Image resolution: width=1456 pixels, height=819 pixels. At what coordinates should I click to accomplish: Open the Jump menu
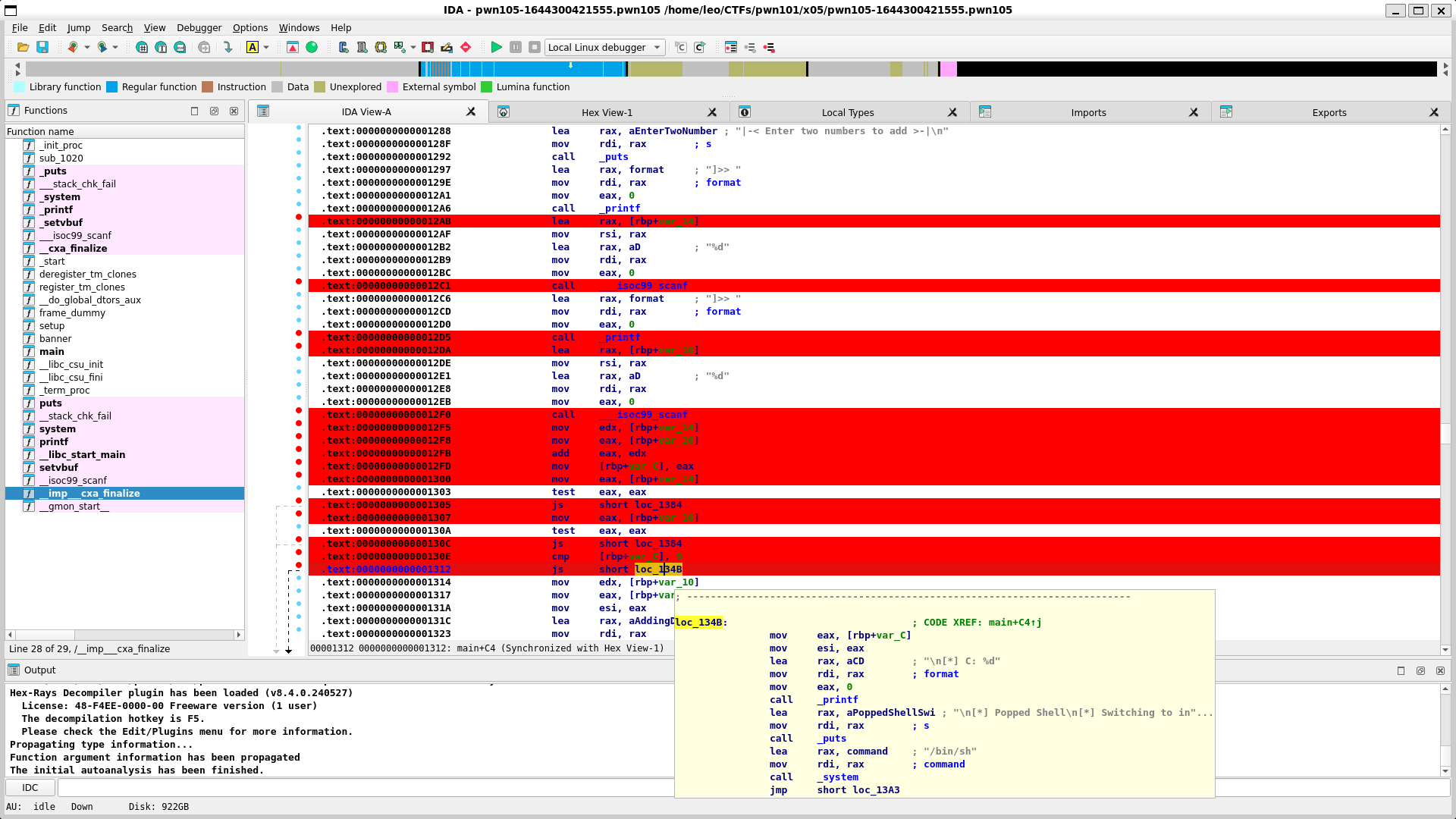point(78,27)
